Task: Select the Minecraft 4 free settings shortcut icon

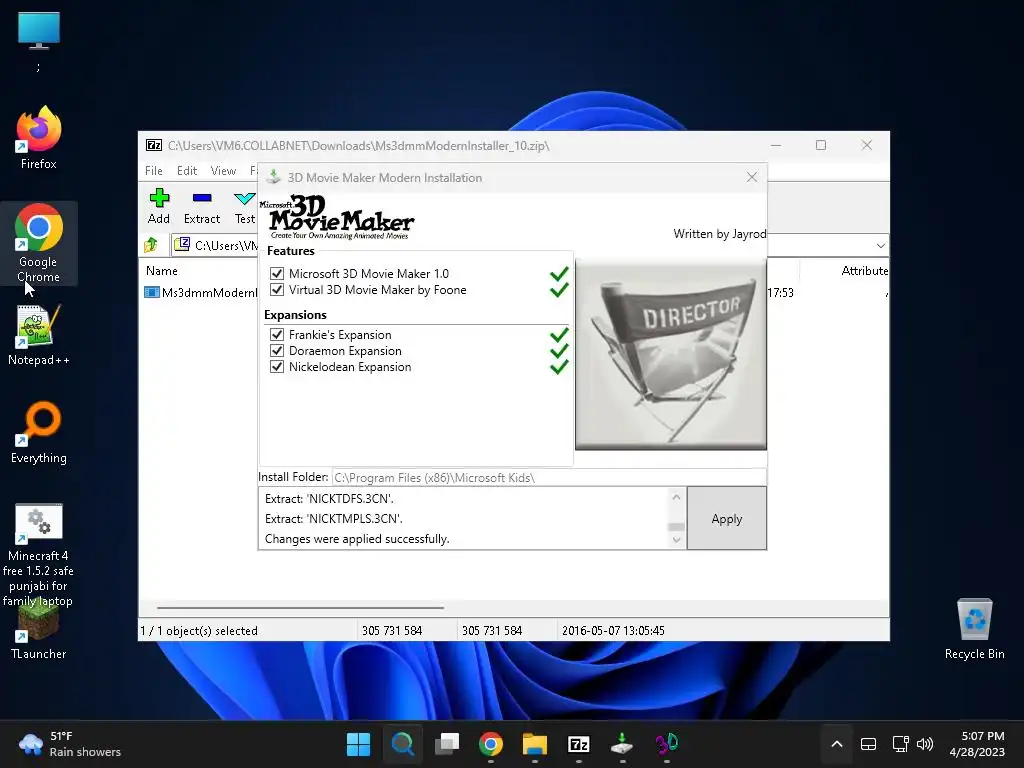Action: tap(39, 555)
